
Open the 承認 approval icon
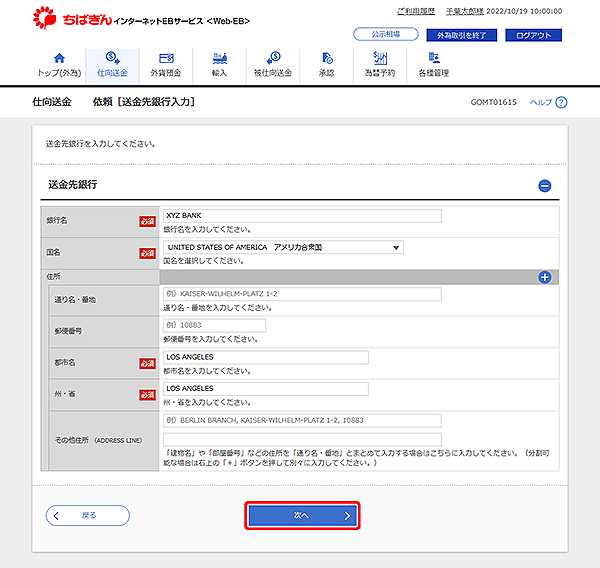click(x=327, y=58)
